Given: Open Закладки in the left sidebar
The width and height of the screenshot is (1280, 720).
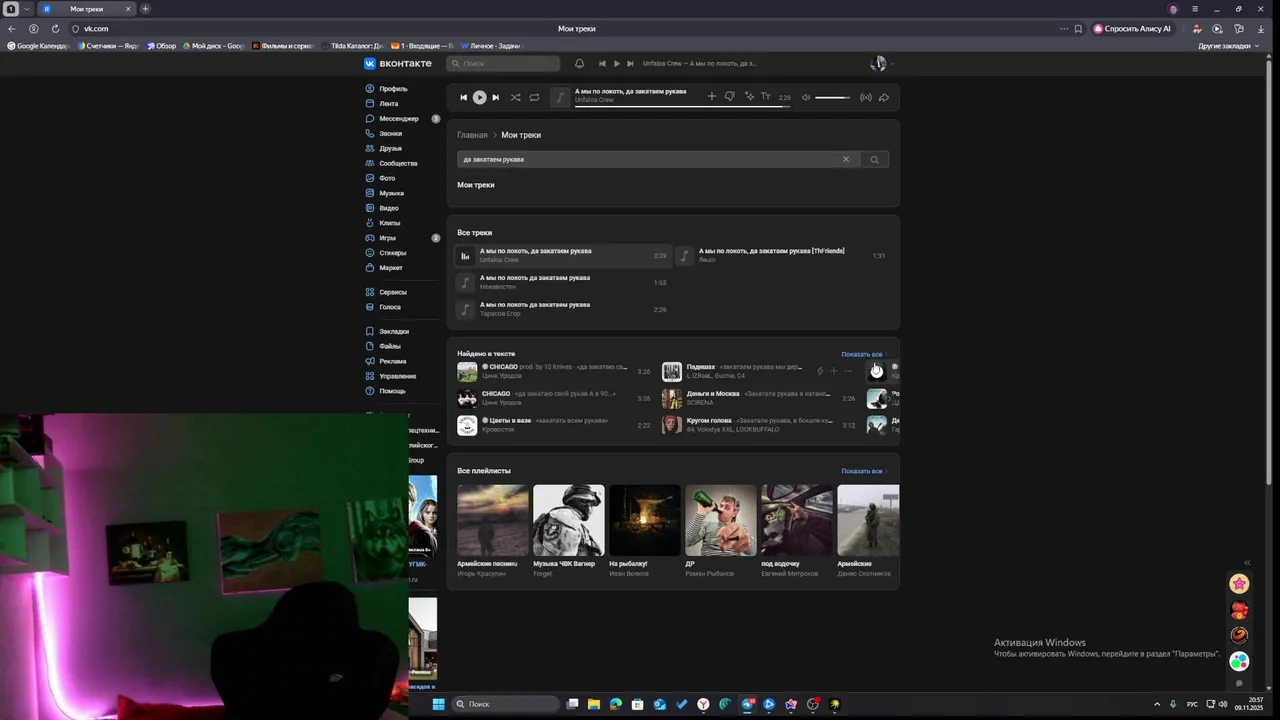Looking at the screenshot, I should tap(394, 331).
